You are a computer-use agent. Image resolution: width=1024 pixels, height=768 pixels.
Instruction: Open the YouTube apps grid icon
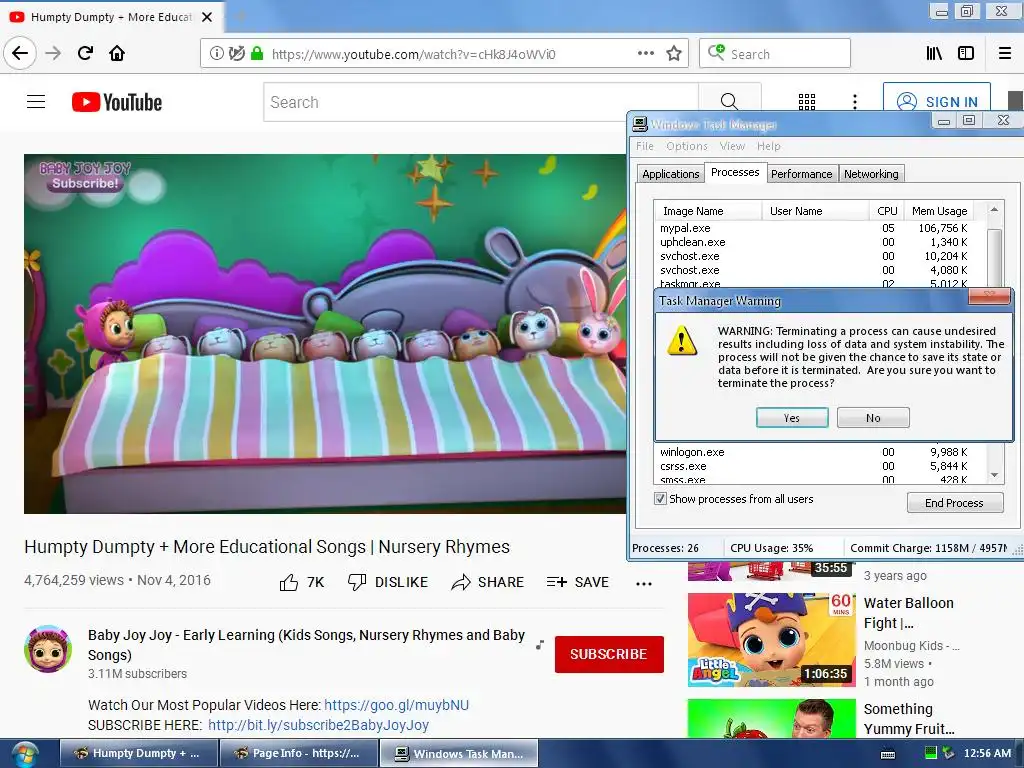[807, 102]
